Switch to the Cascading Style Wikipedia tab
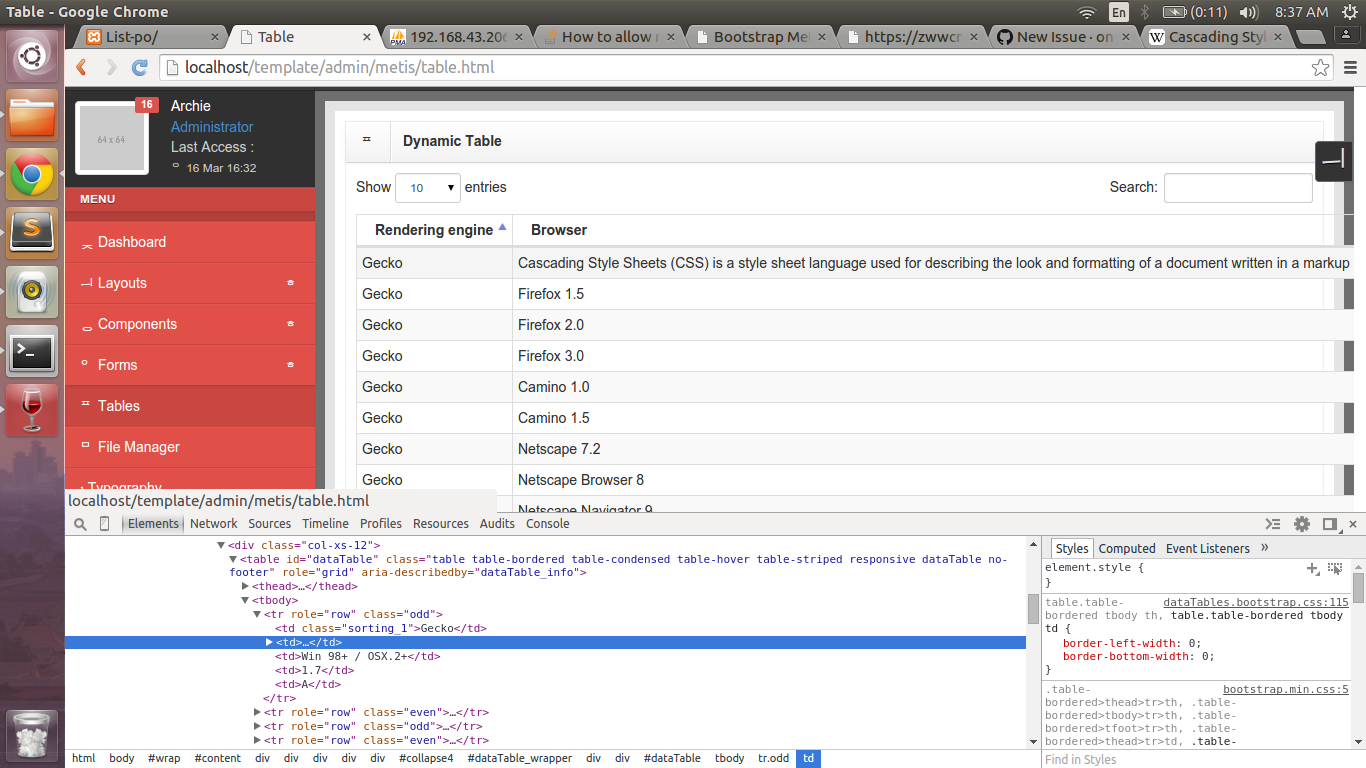 click(x=1213, y=37)
